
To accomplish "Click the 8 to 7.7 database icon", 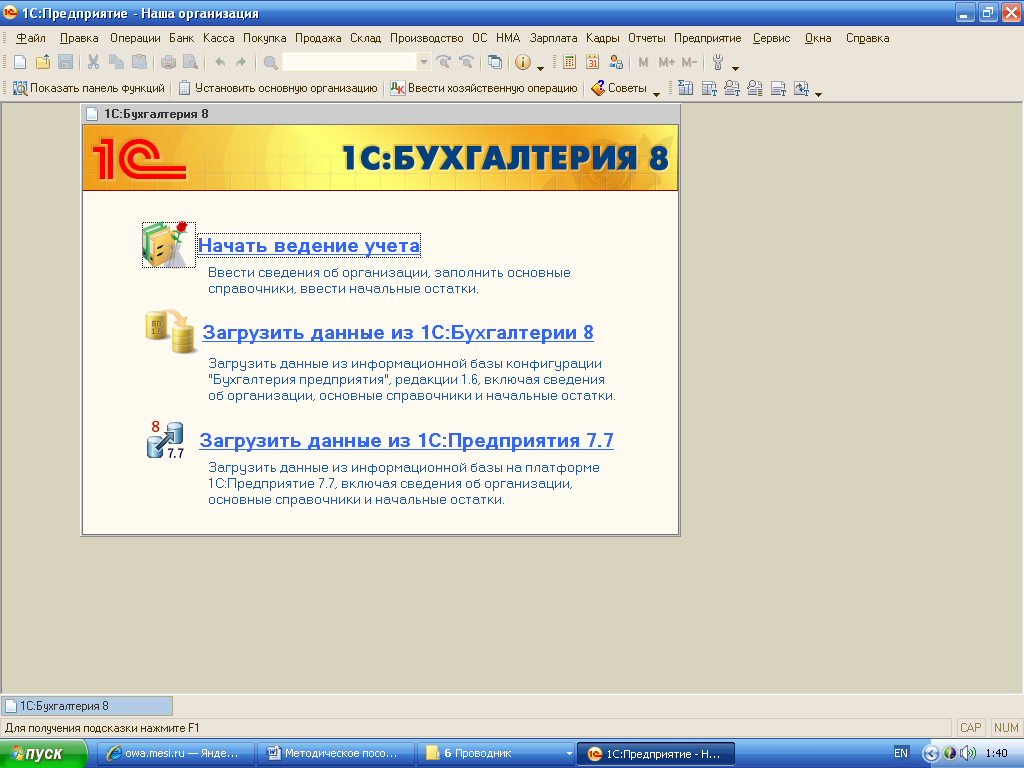I will pyautogui.click(x=166, y=440).
